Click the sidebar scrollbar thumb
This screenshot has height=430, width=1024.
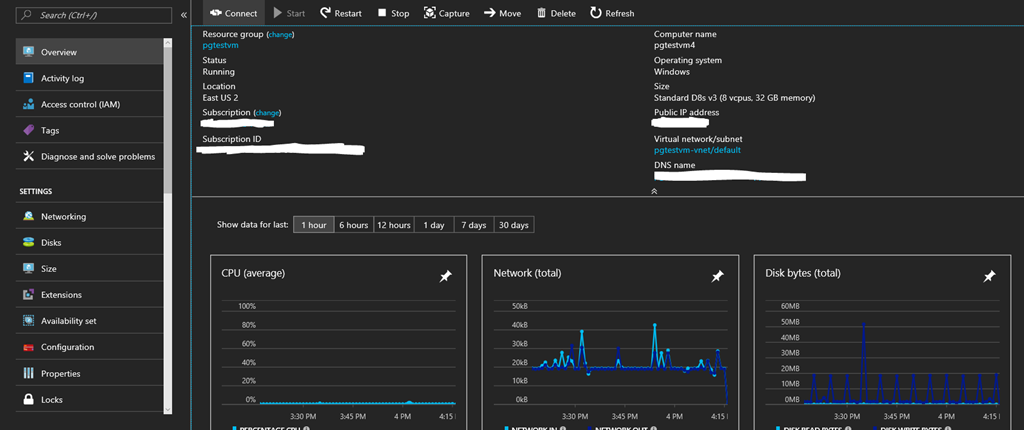click(168, 121)
